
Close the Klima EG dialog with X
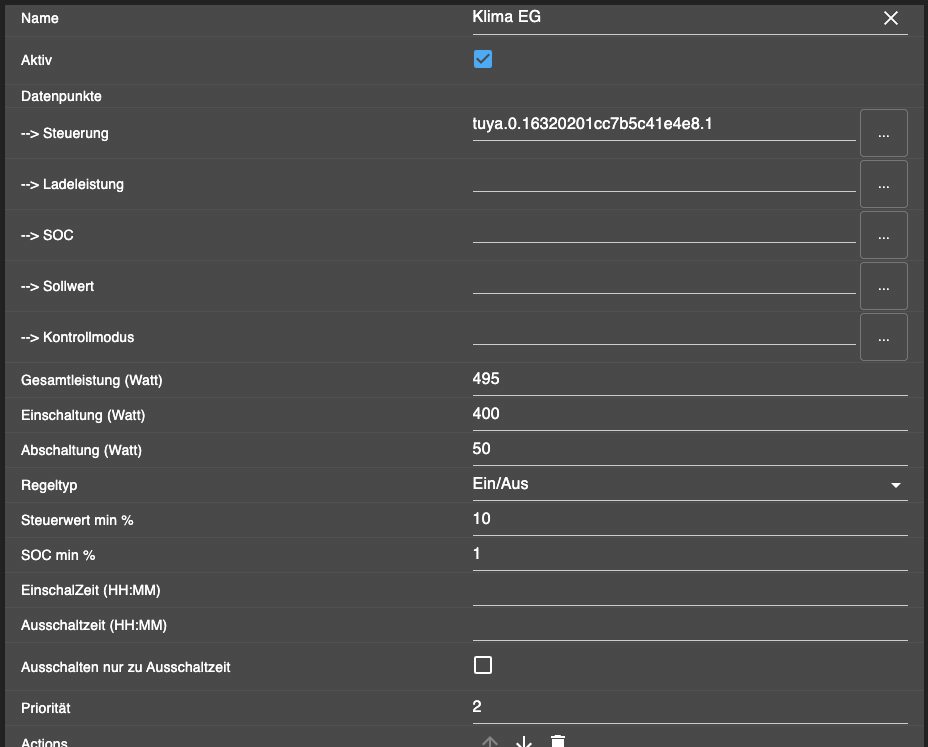[x=891, y=18]
